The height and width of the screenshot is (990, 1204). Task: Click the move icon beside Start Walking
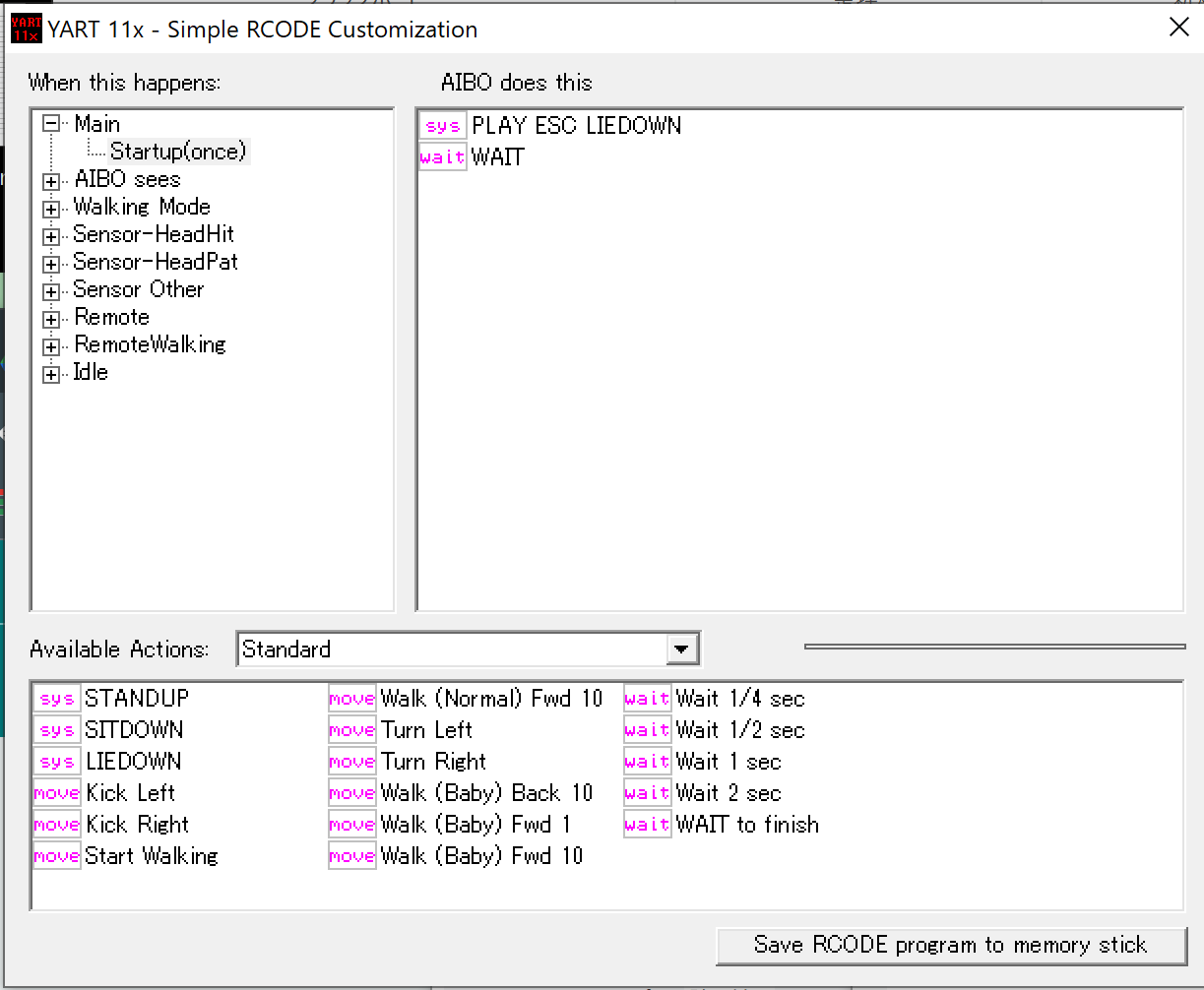click(57, 856)
